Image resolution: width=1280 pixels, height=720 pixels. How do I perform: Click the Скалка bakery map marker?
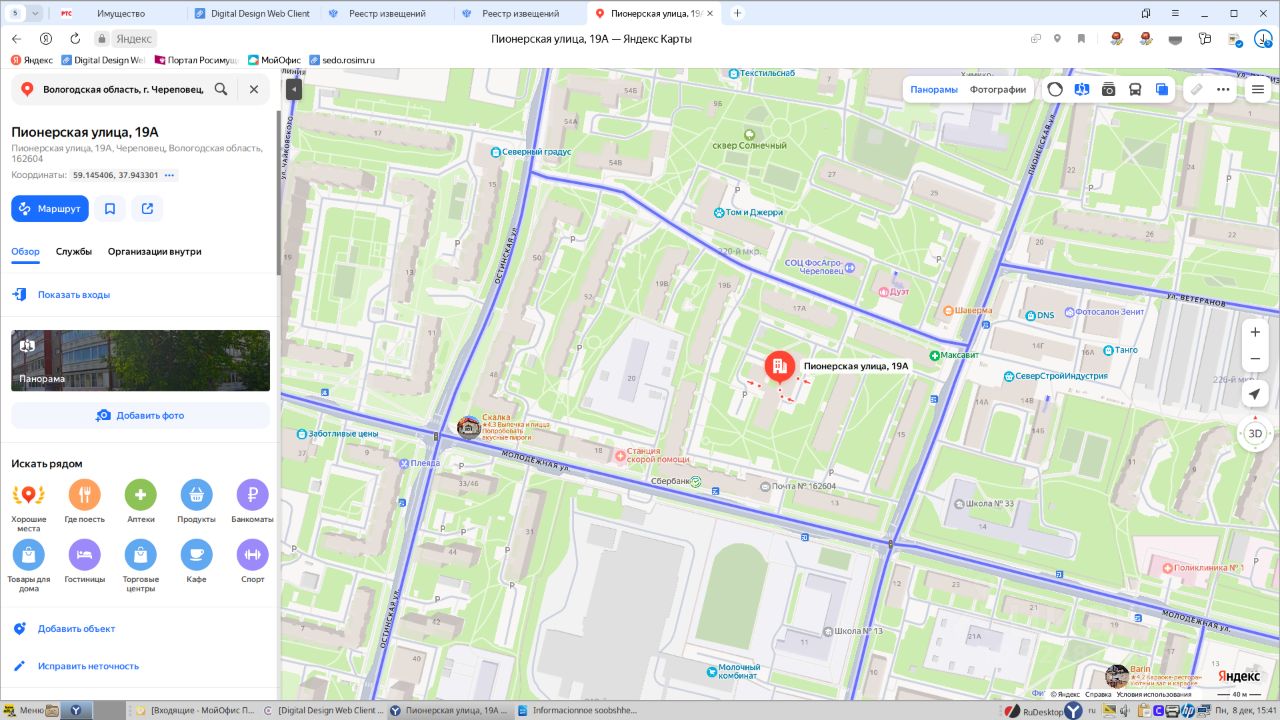tap(468, 427)
